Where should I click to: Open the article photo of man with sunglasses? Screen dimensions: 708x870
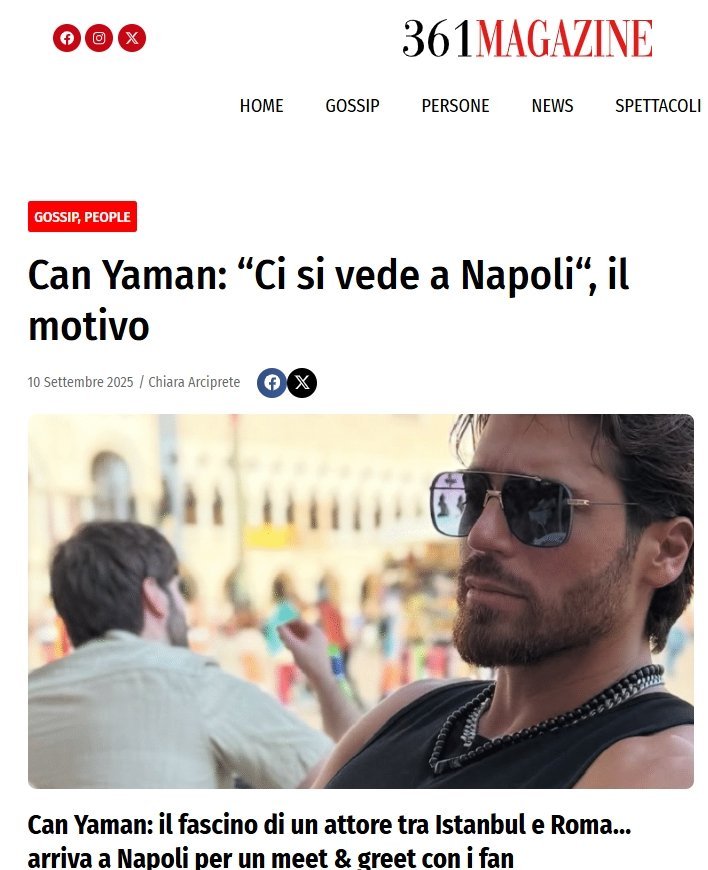(x=361, y=601)
